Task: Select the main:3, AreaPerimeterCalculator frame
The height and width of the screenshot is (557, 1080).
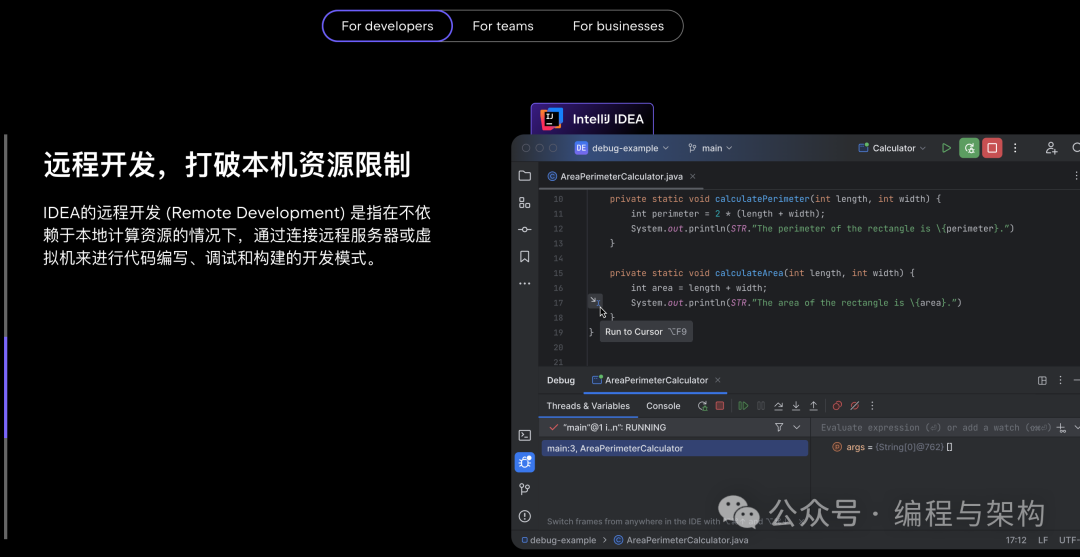Action: 674,448
